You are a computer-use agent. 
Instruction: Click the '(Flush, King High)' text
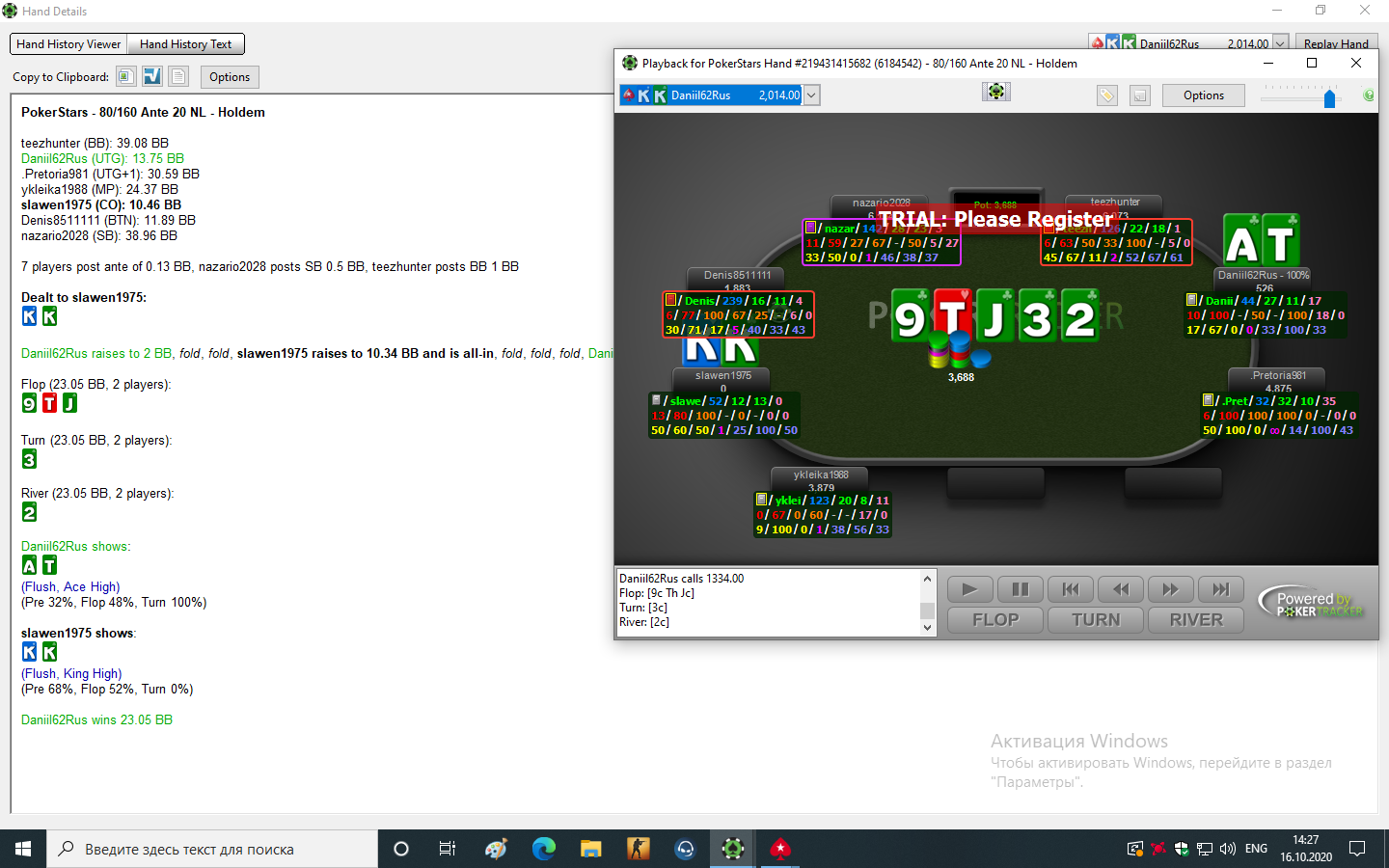[x=71, y=673]
